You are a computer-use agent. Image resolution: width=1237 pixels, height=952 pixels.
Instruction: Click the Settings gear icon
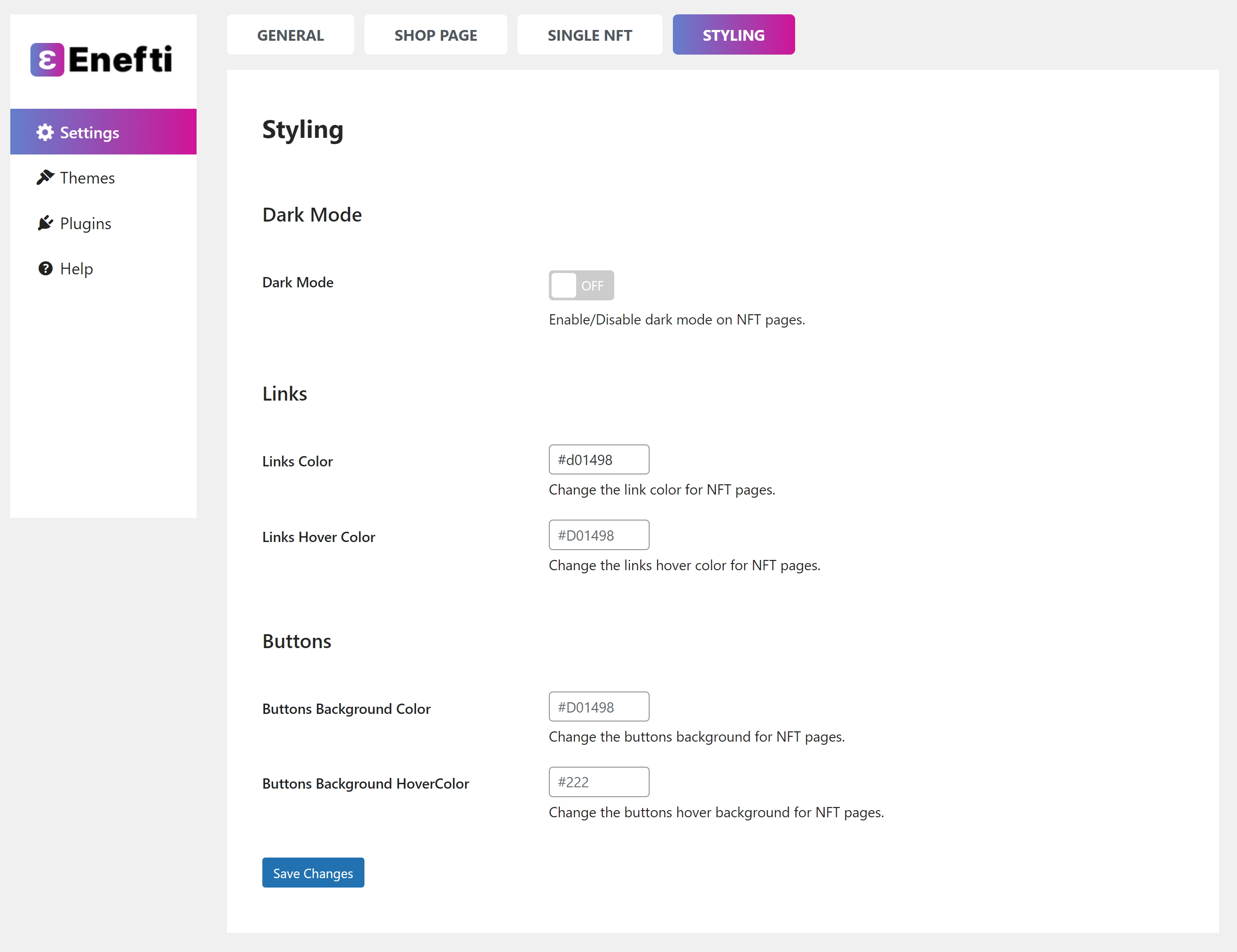[x=45, y=132]
